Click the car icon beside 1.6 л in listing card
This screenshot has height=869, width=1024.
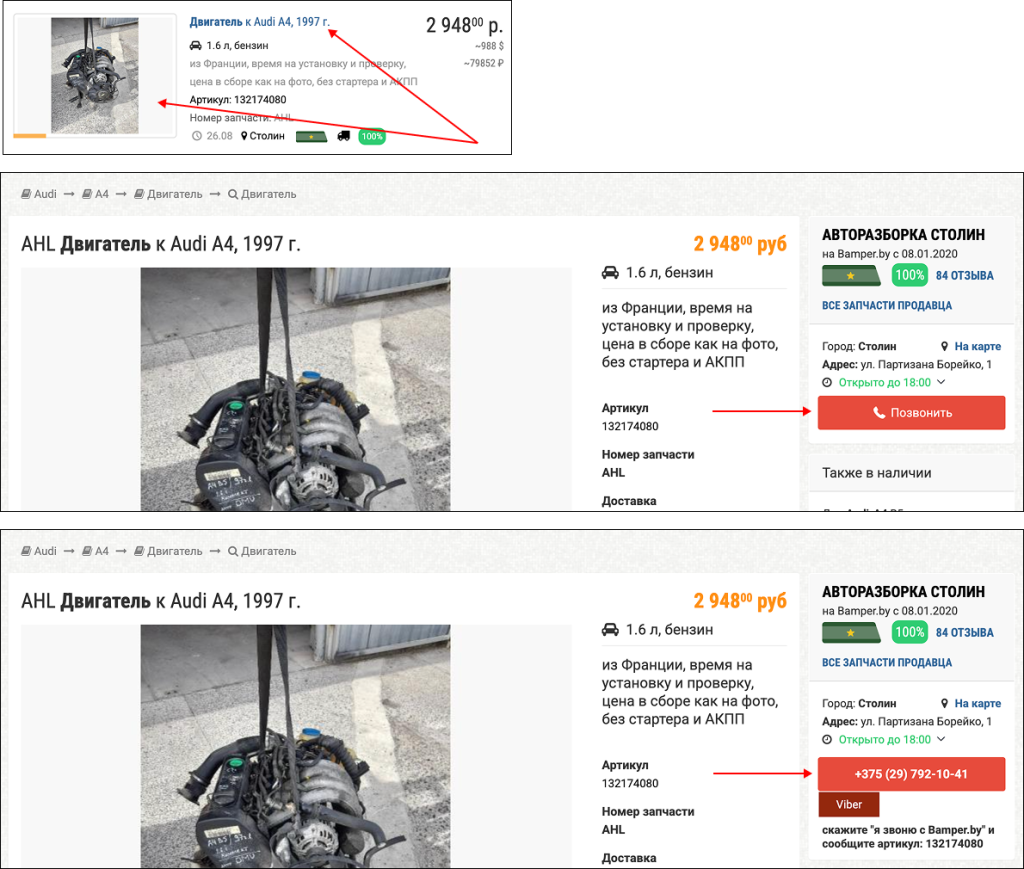point(195,45)
